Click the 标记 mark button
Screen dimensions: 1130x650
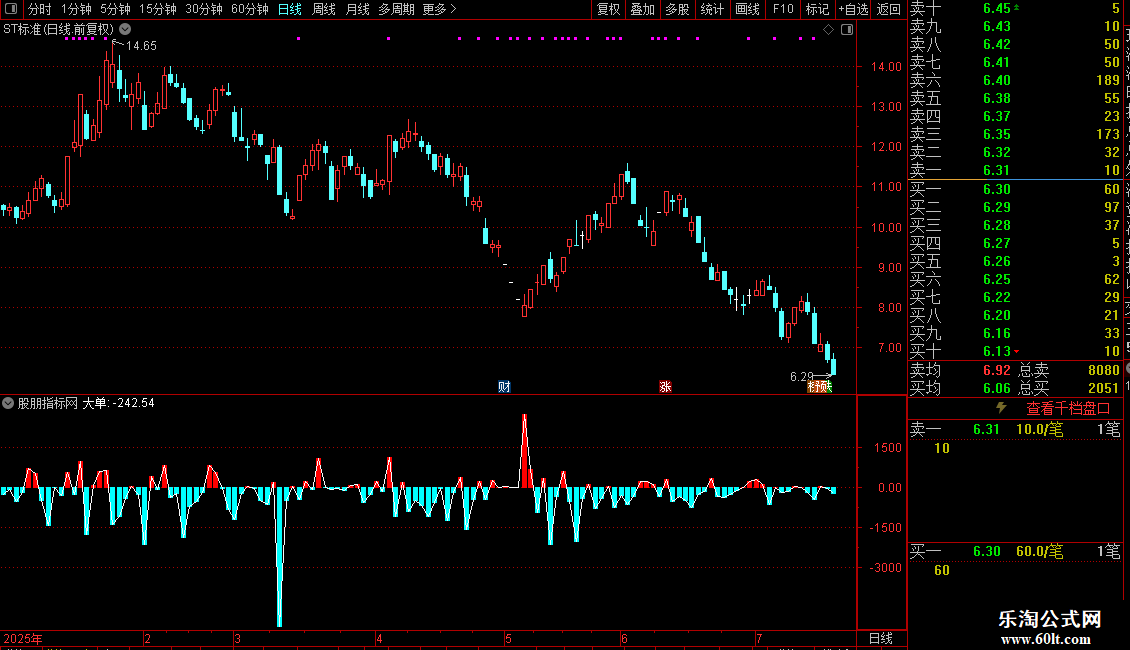[x=817, y=9]
